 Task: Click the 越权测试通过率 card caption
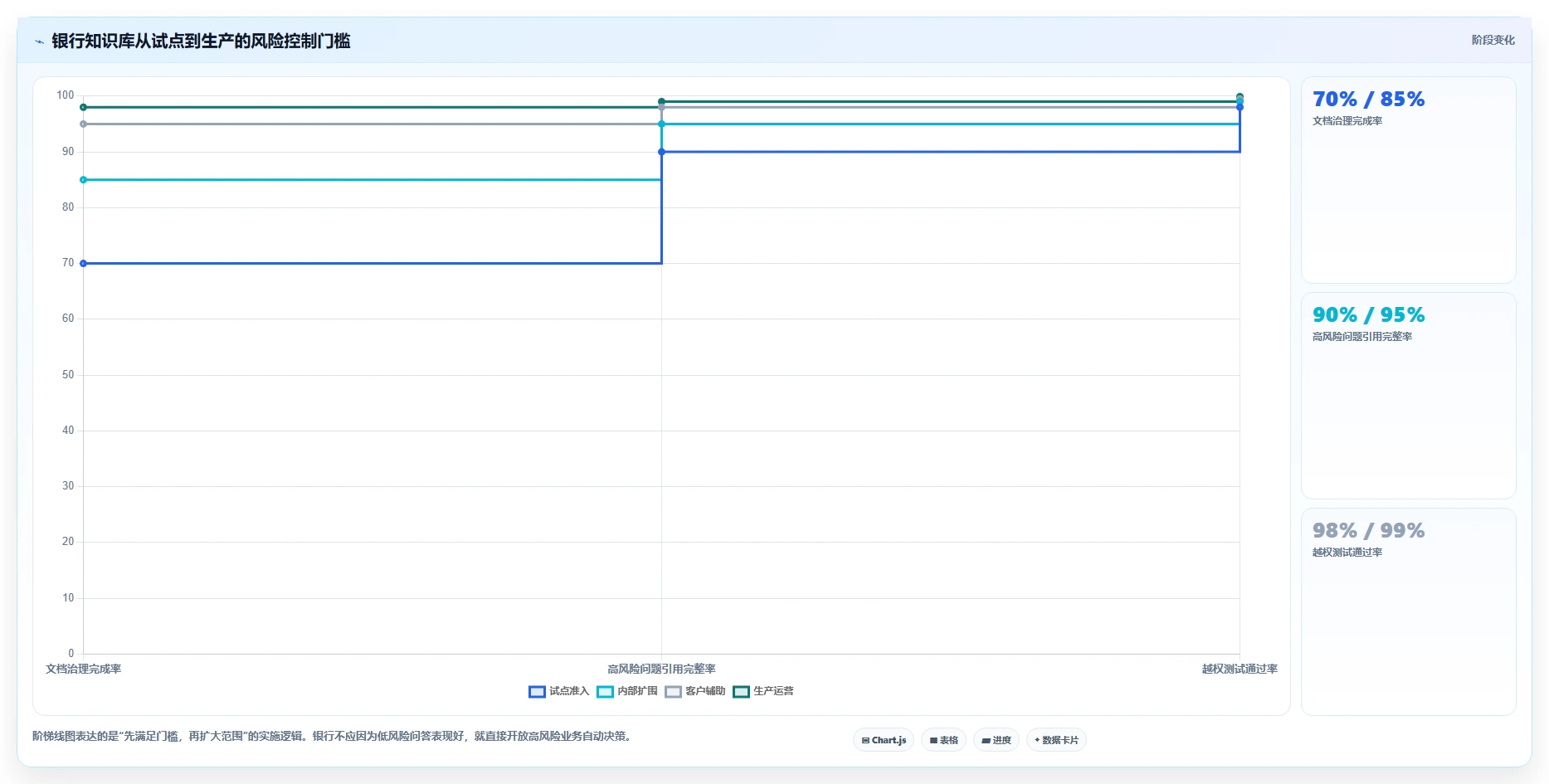coord(1347,553)
